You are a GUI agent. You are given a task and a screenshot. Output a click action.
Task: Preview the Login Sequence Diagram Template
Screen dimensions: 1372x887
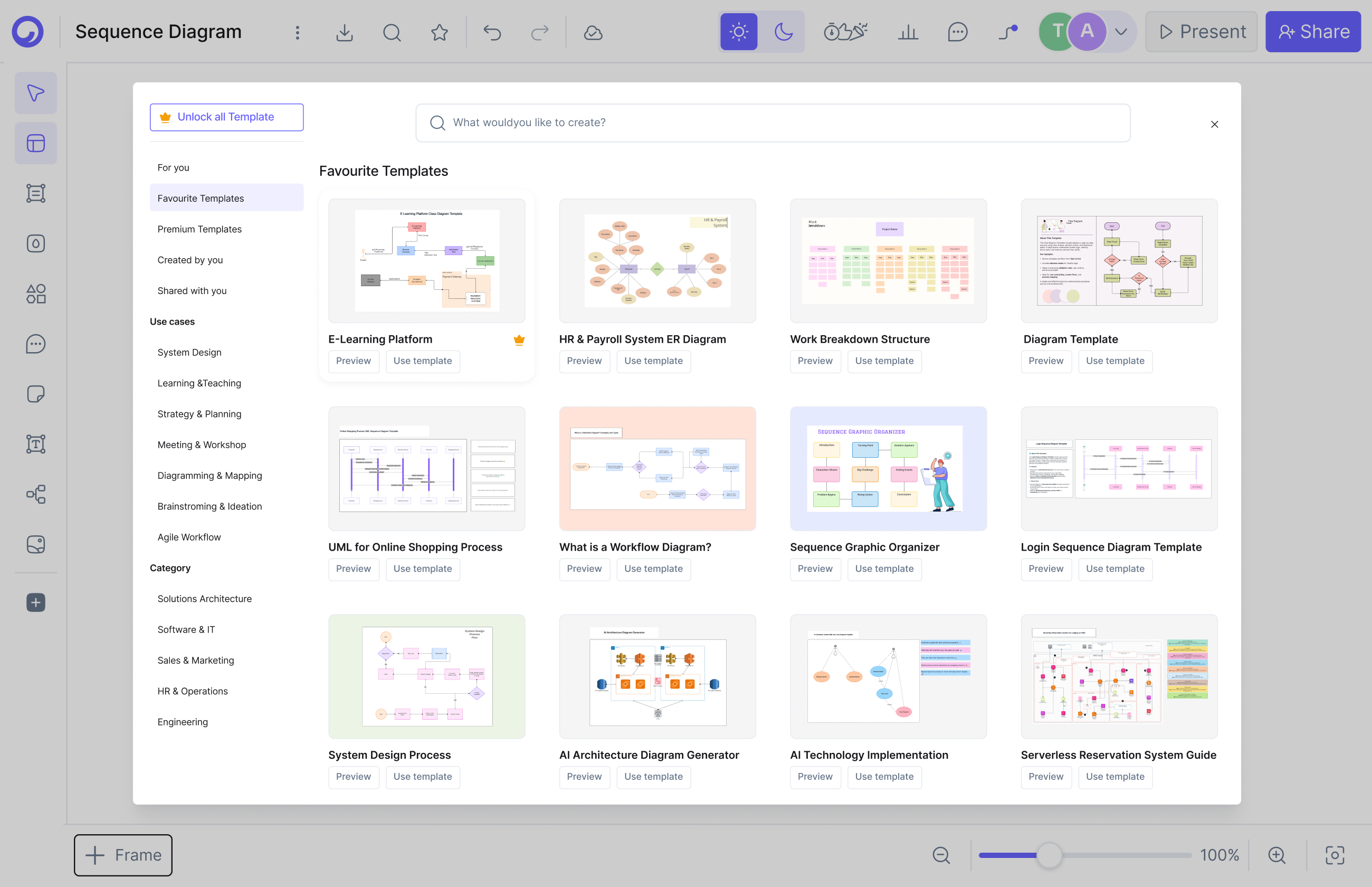(1046, 569)
